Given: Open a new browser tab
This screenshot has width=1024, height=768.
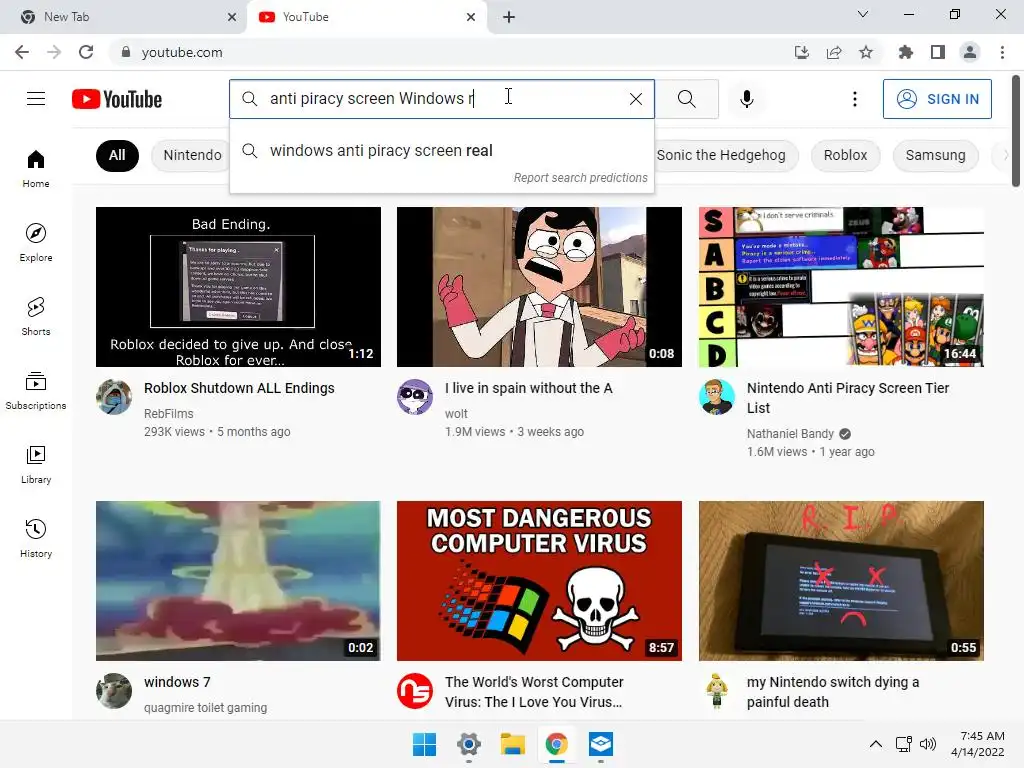Looking at the screenshot, I should 509,17.
